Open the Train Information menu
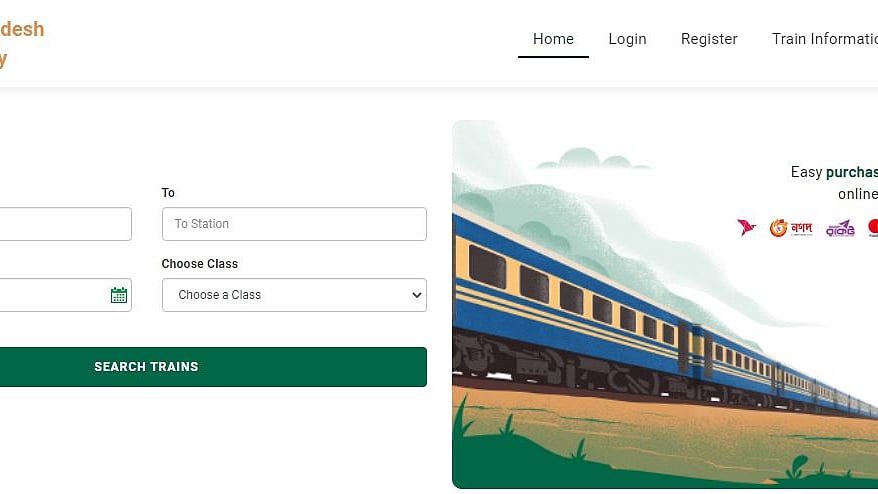 click(x=824, y=39)
